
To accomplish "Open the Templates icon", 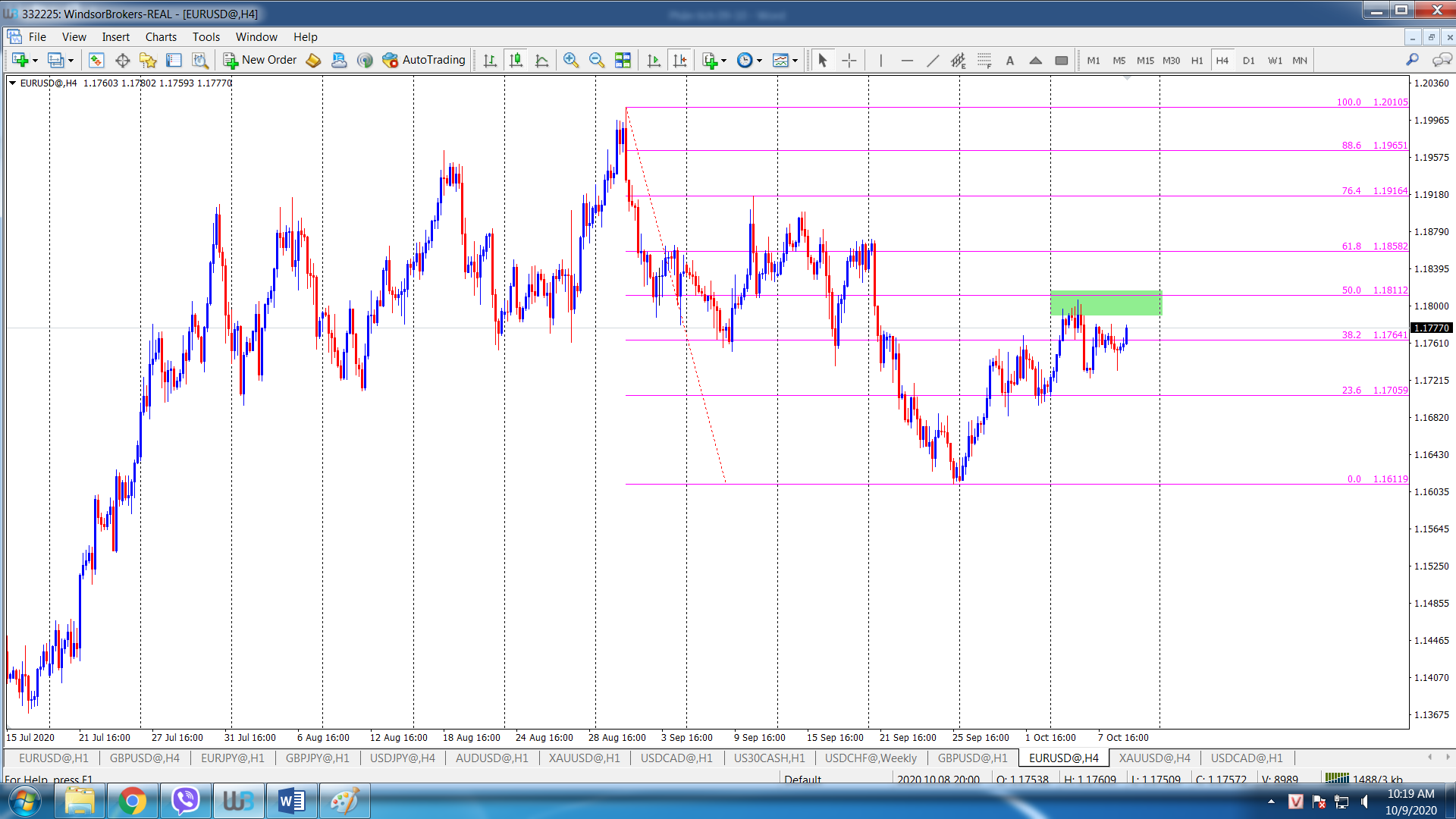I will point(780,60).
